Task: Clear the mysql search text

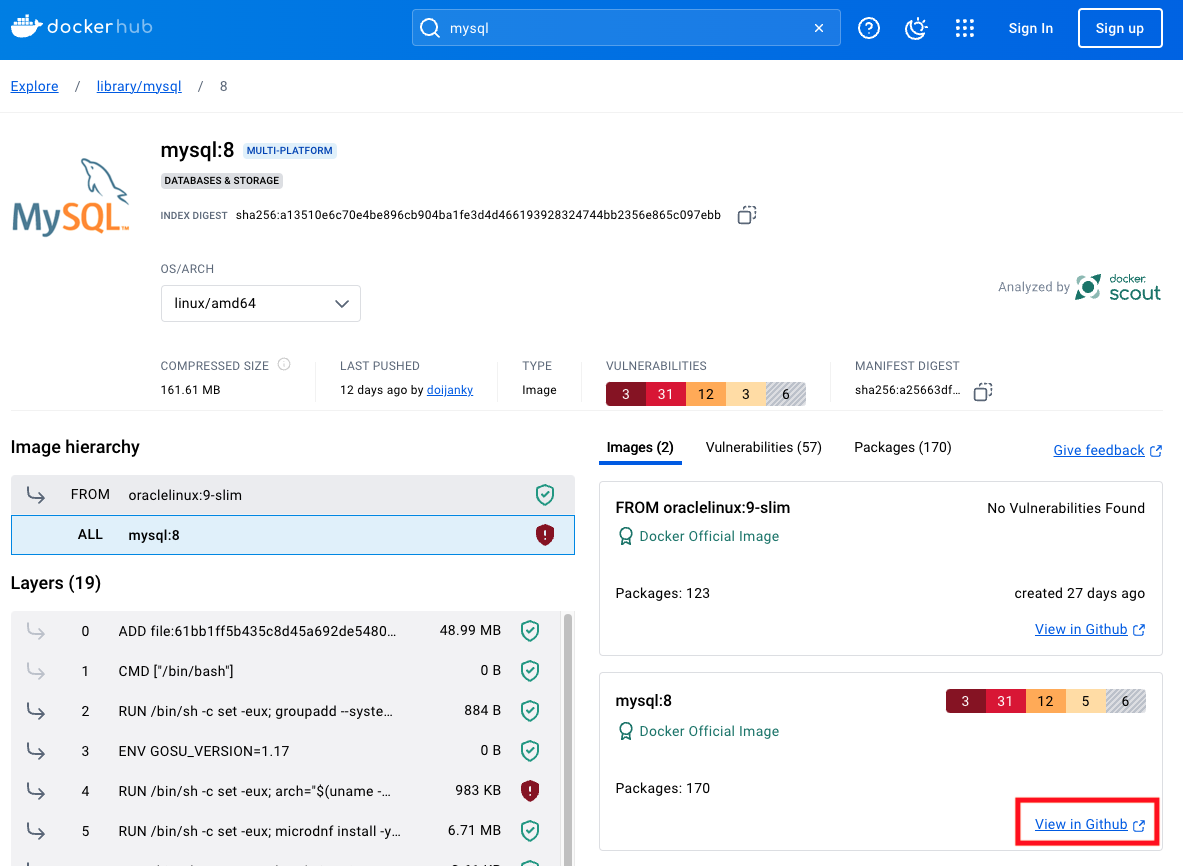Action: click(x=819, y=28)
